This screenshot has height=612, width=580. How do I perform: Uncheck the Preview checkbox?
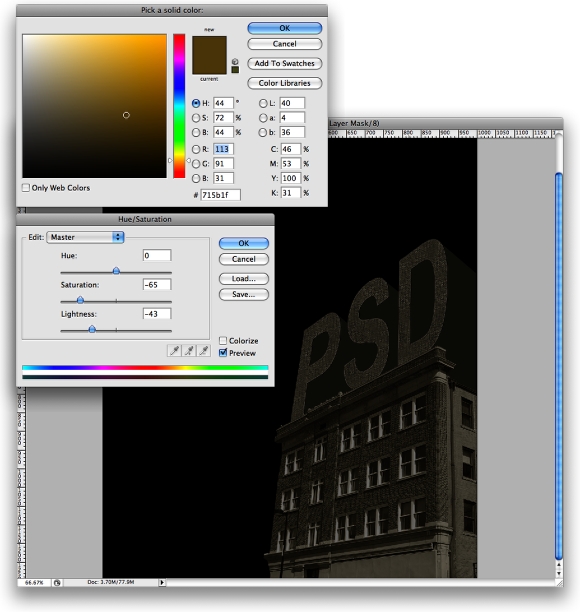[x=223, y=353]
